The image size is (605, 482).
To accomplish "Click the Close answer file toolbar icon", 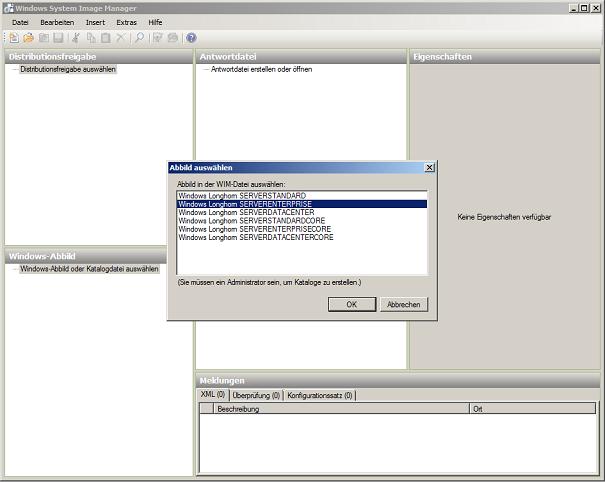I will [44, 38].
